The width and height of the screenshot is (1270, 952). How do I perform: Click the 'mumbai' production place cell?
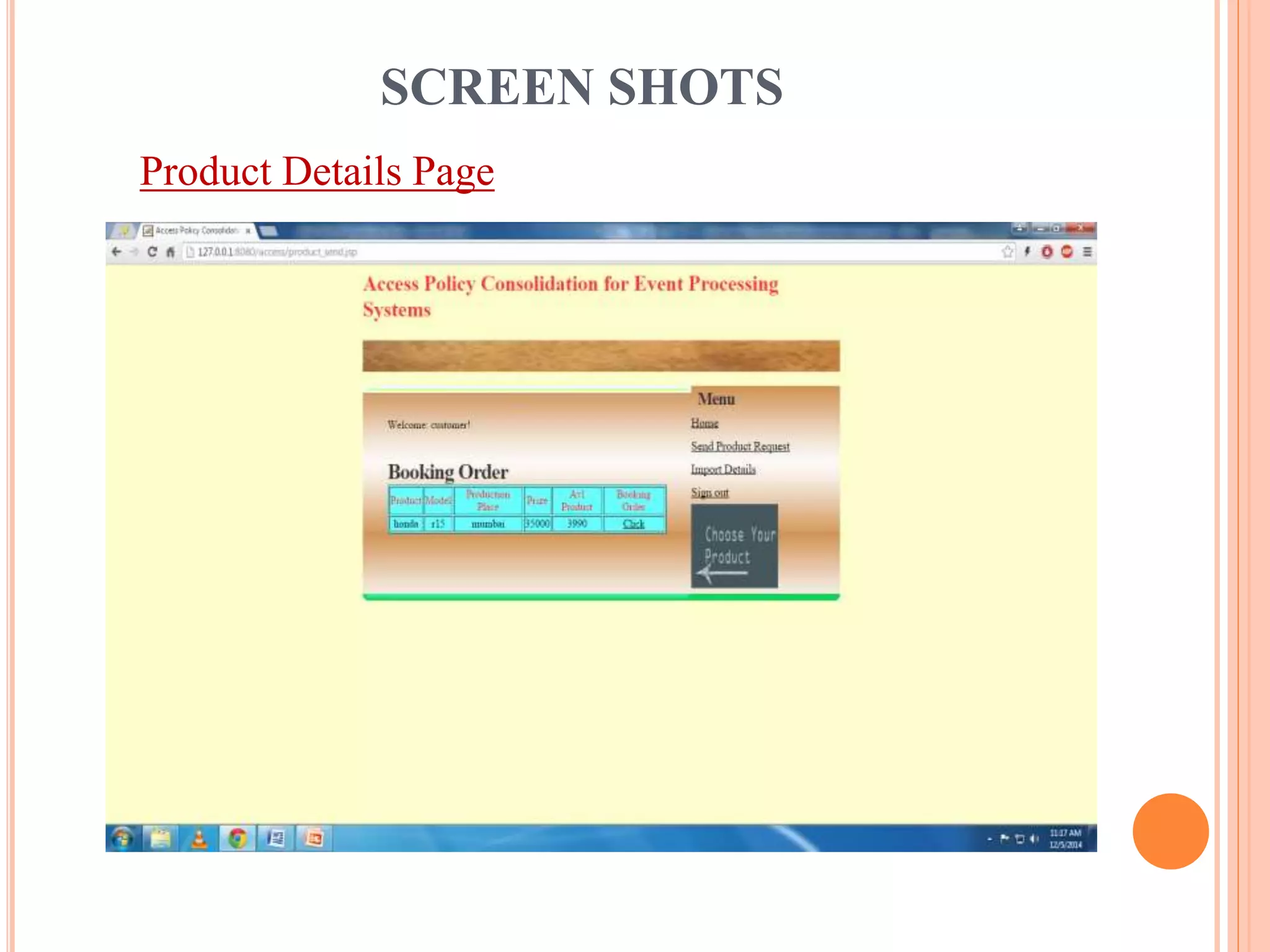point(488,524)
